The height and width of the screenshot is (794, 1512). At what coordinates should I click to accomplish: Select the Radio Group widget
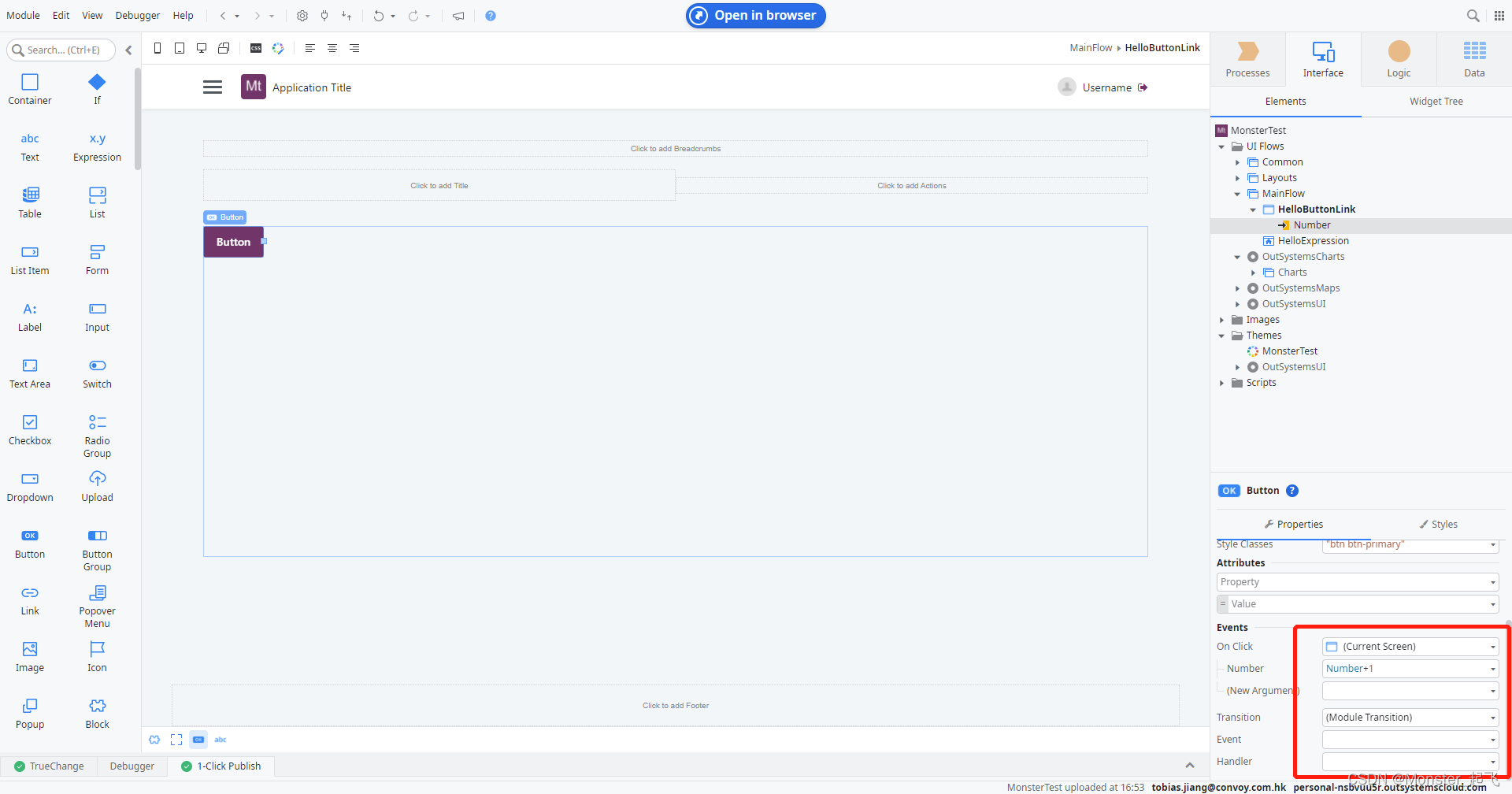coord(97,436)
